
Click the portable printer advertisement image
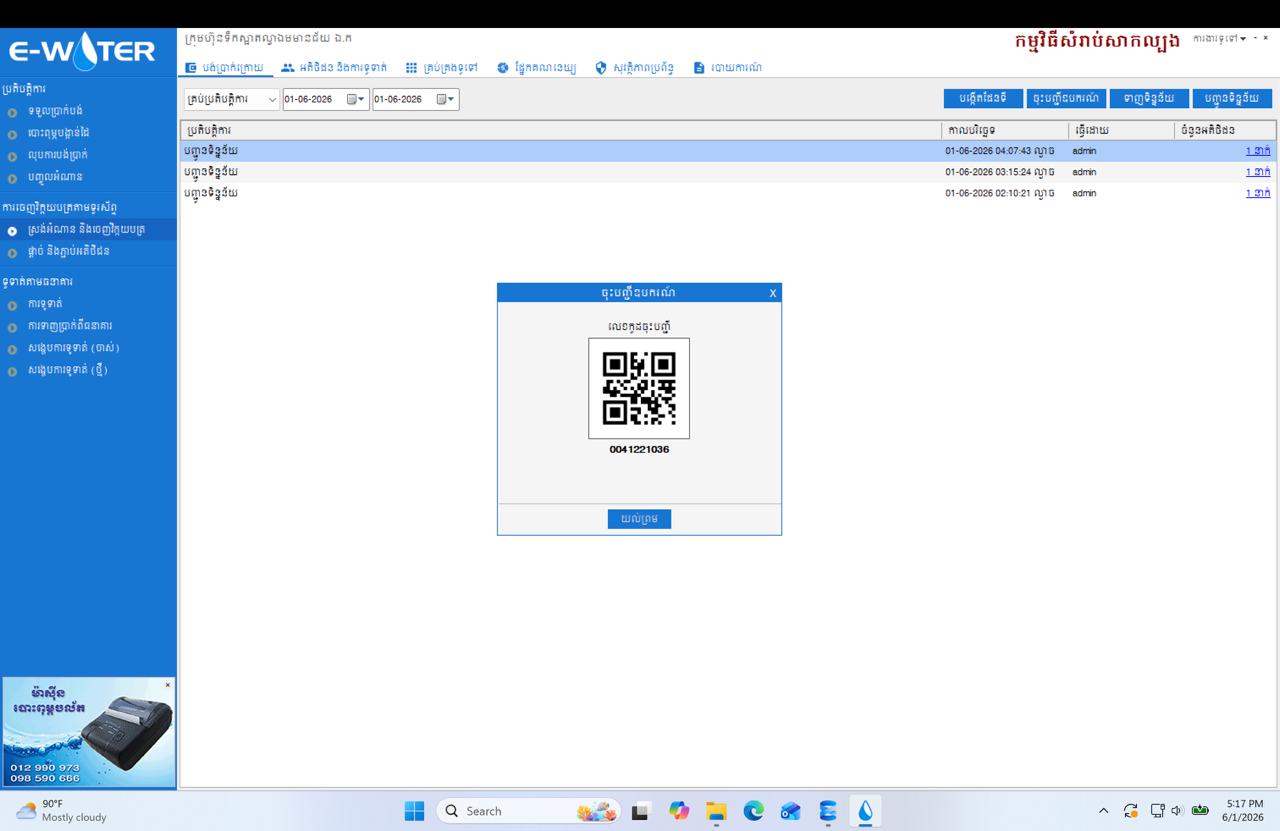[x=88, y=732]
